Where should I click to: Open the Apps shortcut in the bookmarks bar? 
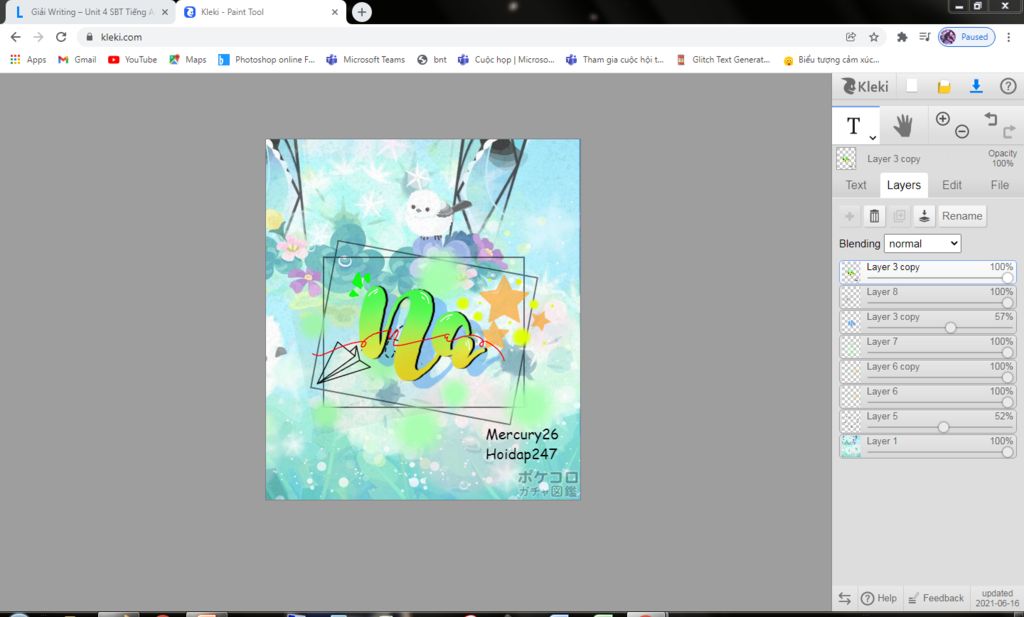[28, 59]
